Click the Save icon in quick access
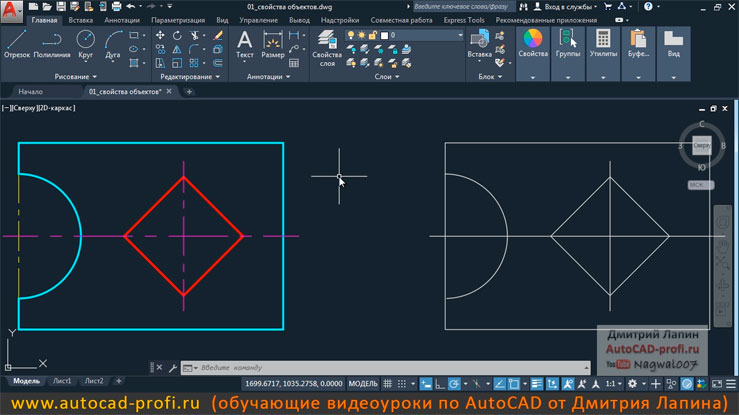The image size is (739, 415). [61, 7]
